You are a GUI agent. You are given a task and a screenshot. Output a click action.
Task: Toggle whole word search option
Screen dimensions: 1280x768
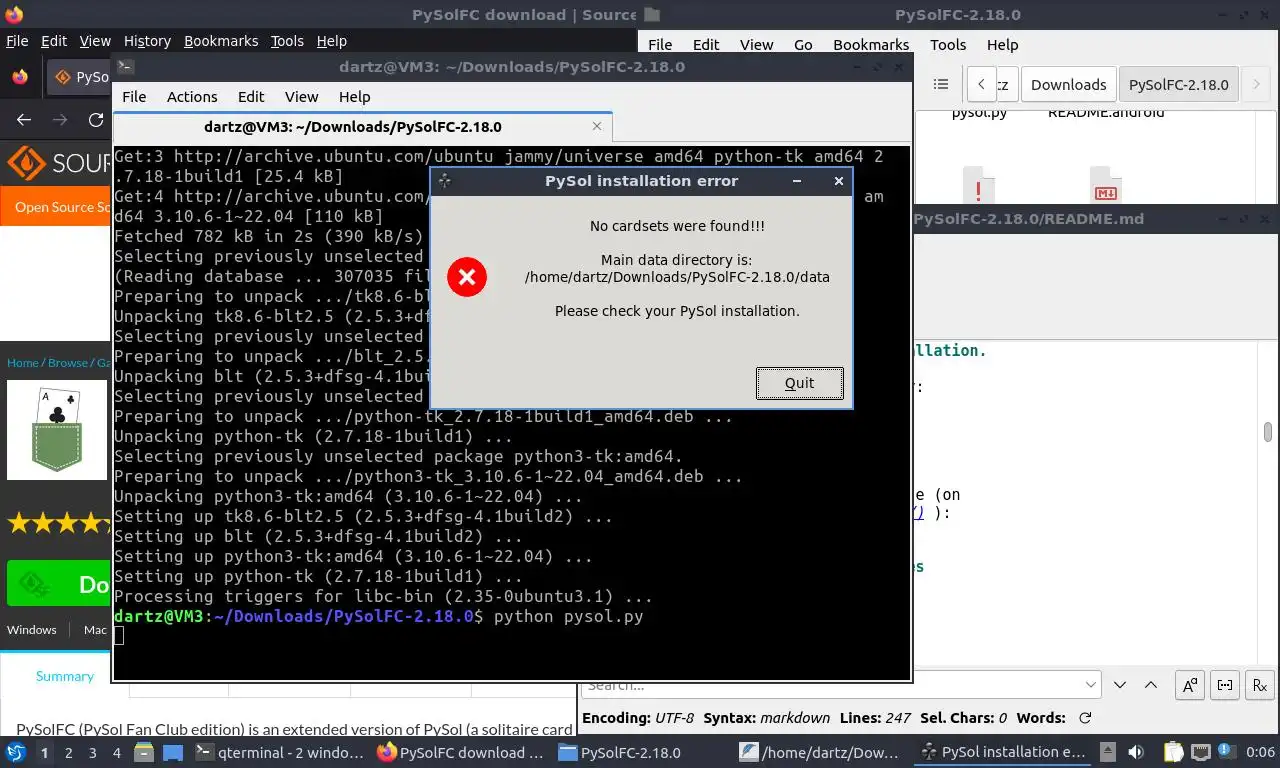coord(1225,685)
